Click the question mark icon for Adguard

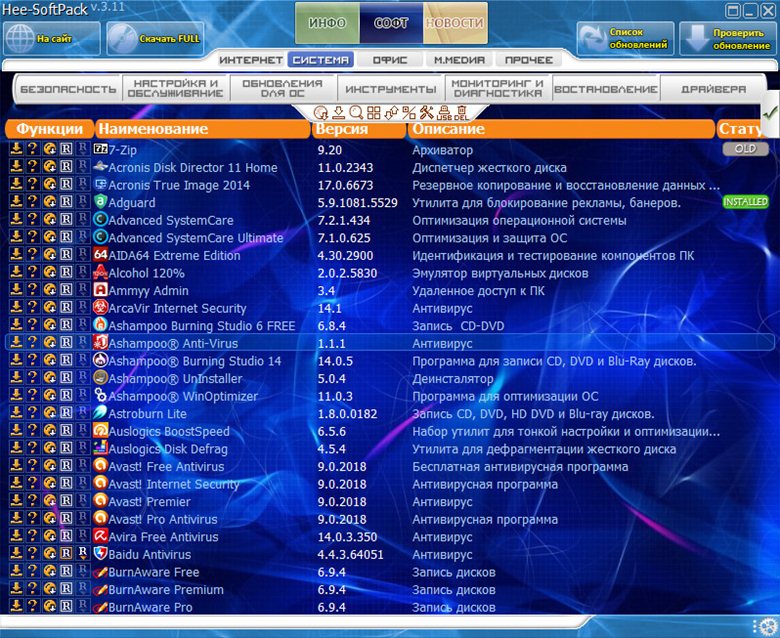pos(32,203)
